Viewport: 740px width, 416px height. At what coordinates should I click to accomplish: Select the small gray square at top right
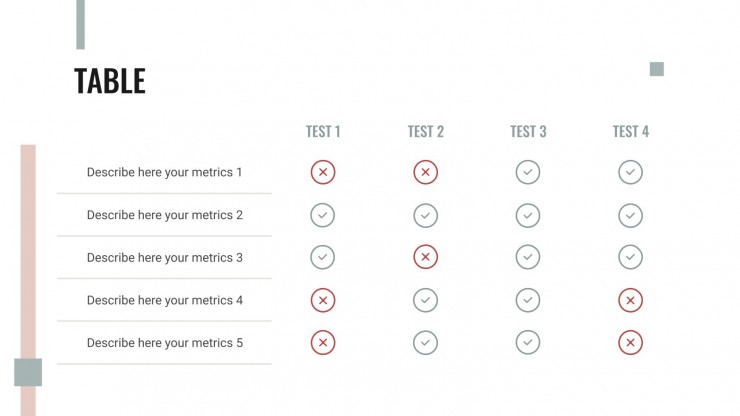pos(656,69)
